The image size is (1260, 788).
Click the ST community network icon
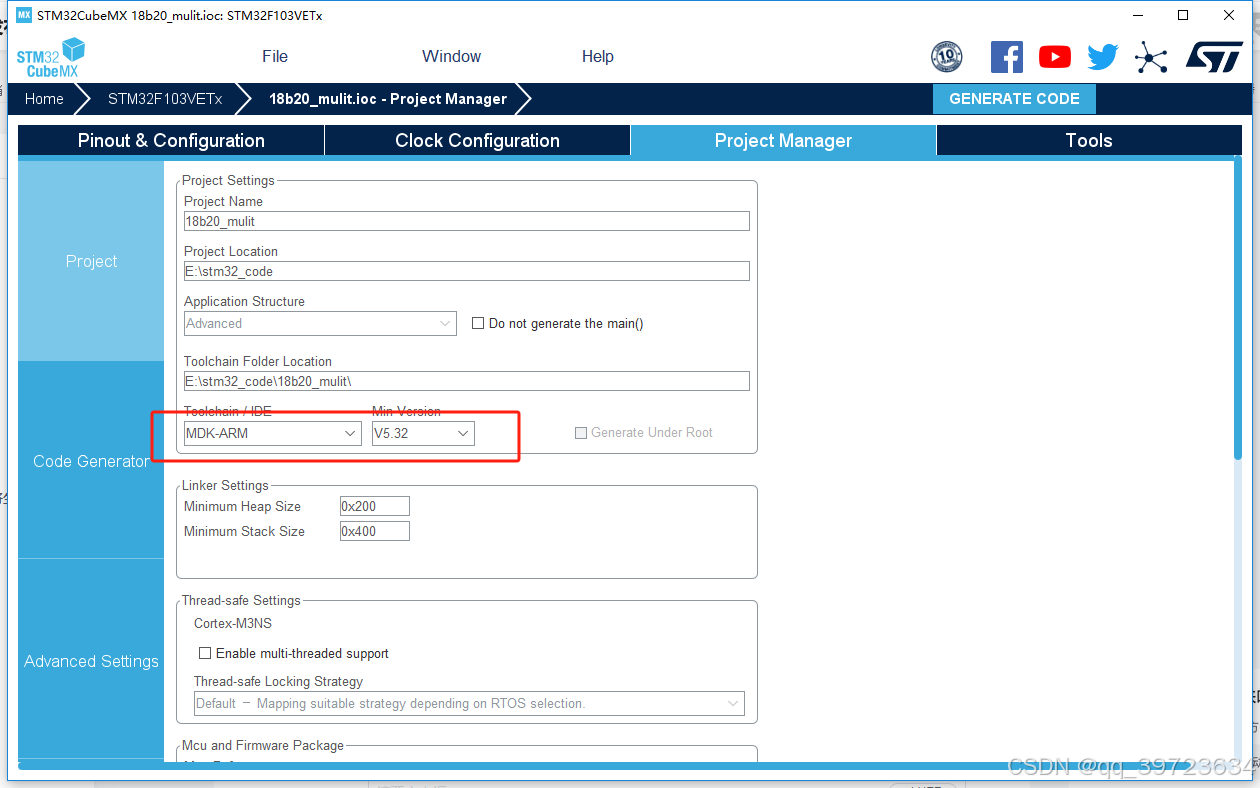click(1151, 57)
